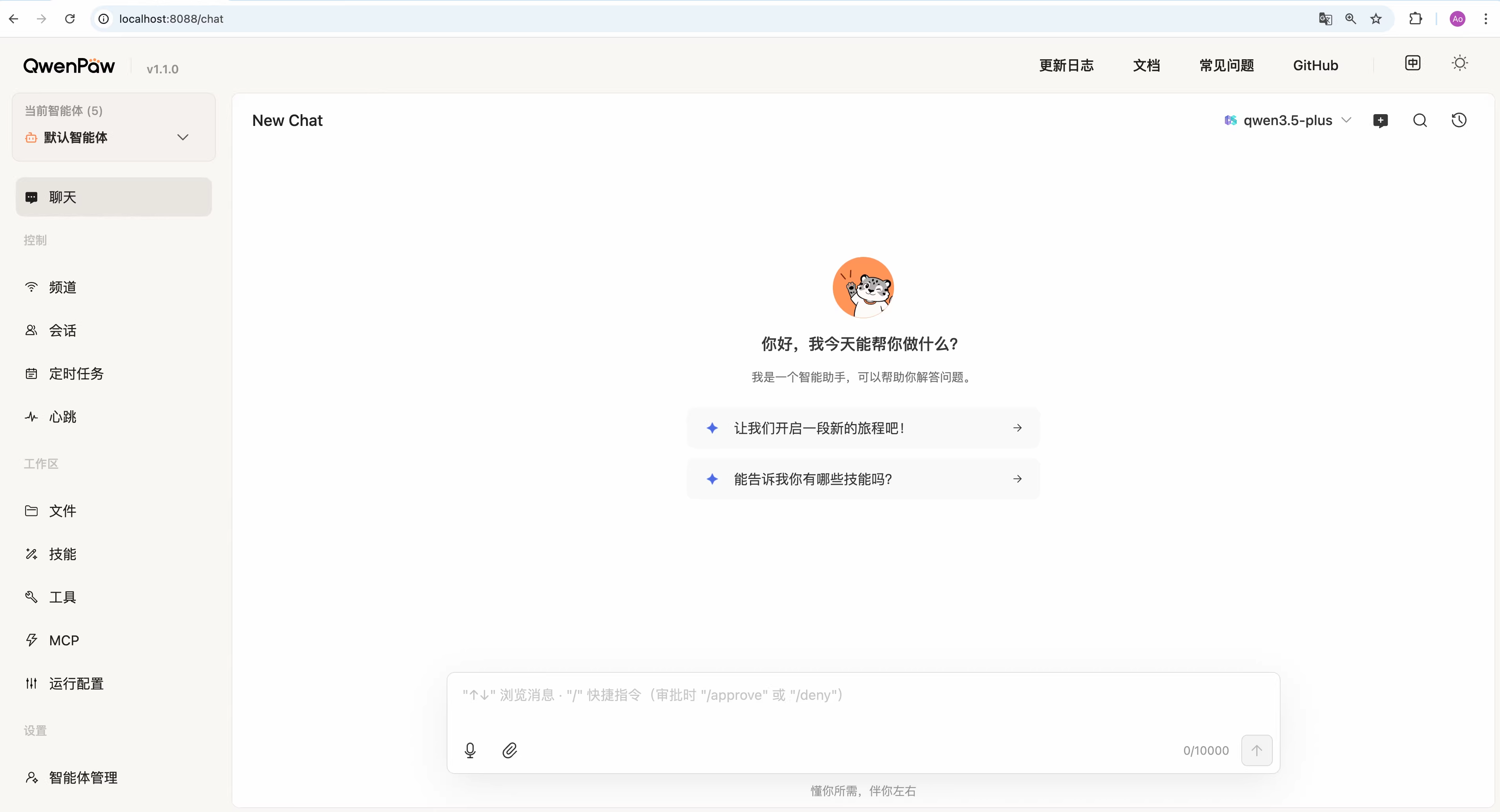Image resolution: width=1500 pixels, height=812 pixels.
Task: Open 更新日志 changelog link
Action: pos(1066,65)
